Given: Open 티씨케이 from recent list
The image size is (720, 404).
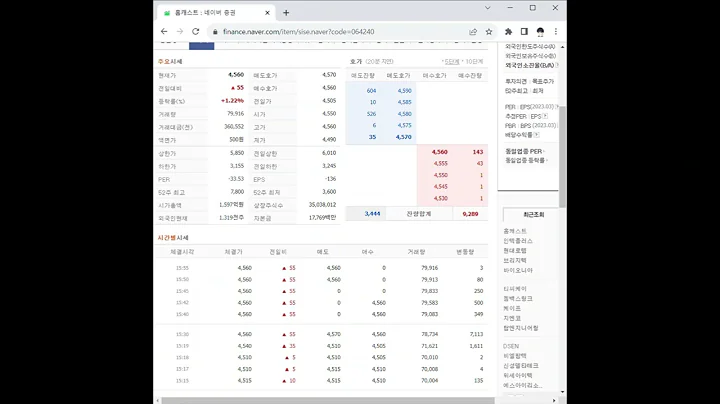Looking at the screenshot, I should click(515, 289).
